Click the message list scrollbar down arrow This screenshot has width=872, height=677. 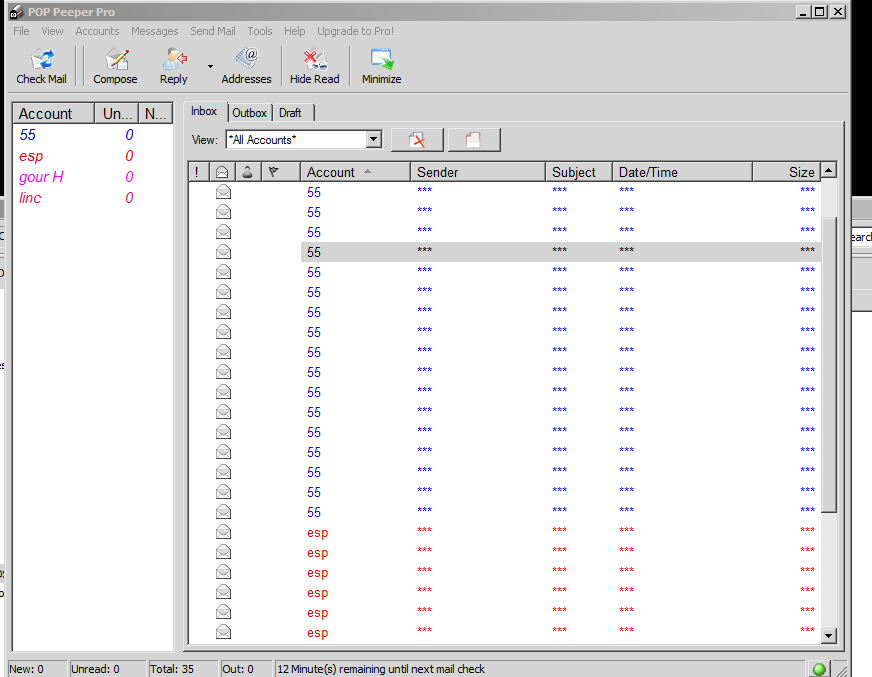pyautogui.click(x=829, y=635)
